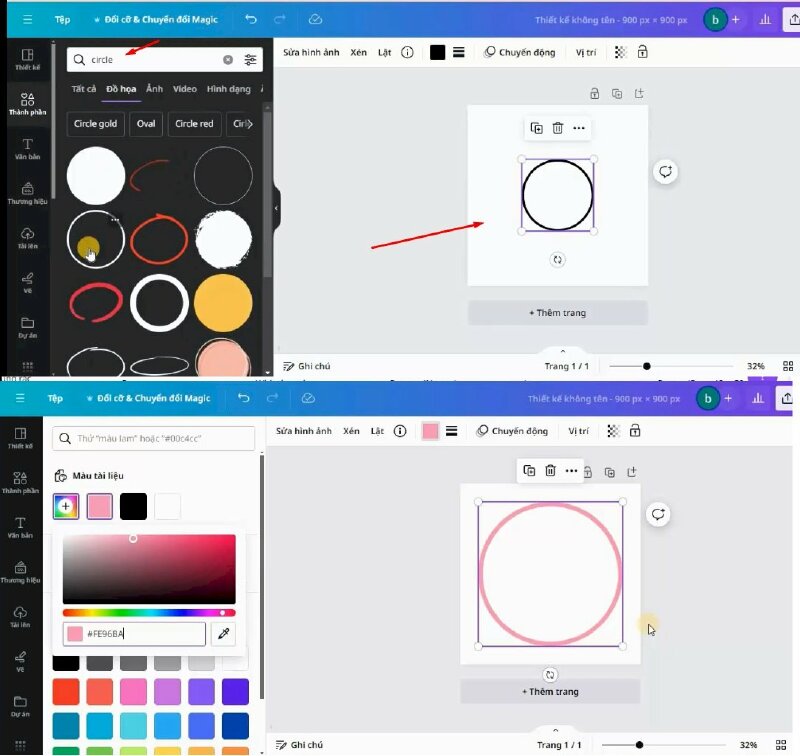Open filter options icon in circle search bar
800x756 pixels.
[x=250, y=60]
